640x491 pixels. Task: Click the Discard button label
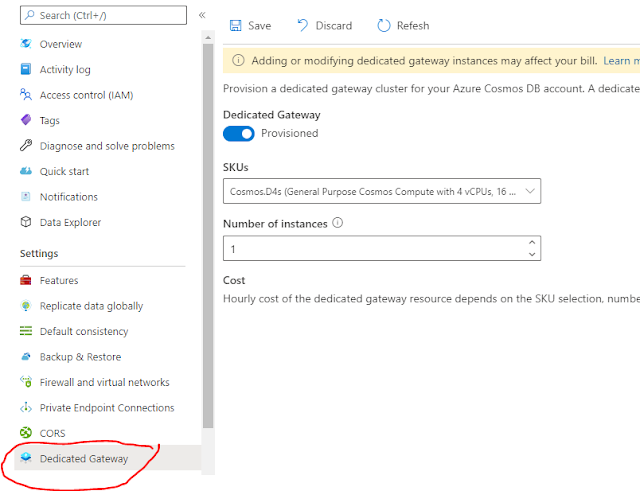334,26
